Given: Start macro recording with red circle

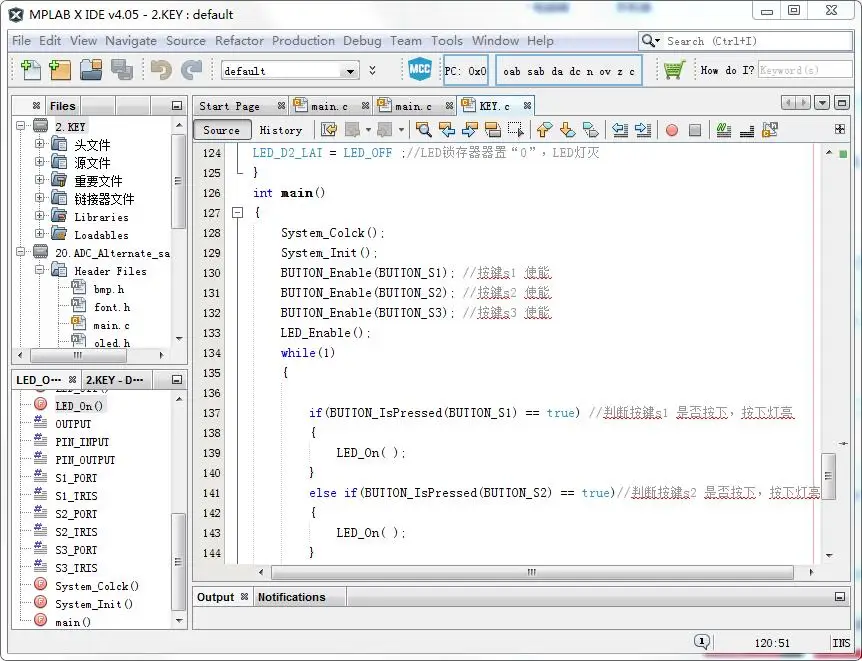Looking at the screenshot, I should pos(672,130).
